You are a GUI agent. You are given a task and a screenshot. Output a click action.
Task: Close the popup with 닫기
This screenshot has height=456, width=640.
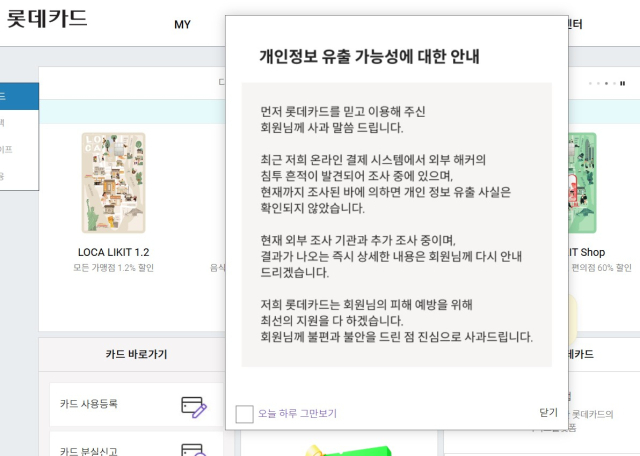[548, 412]
